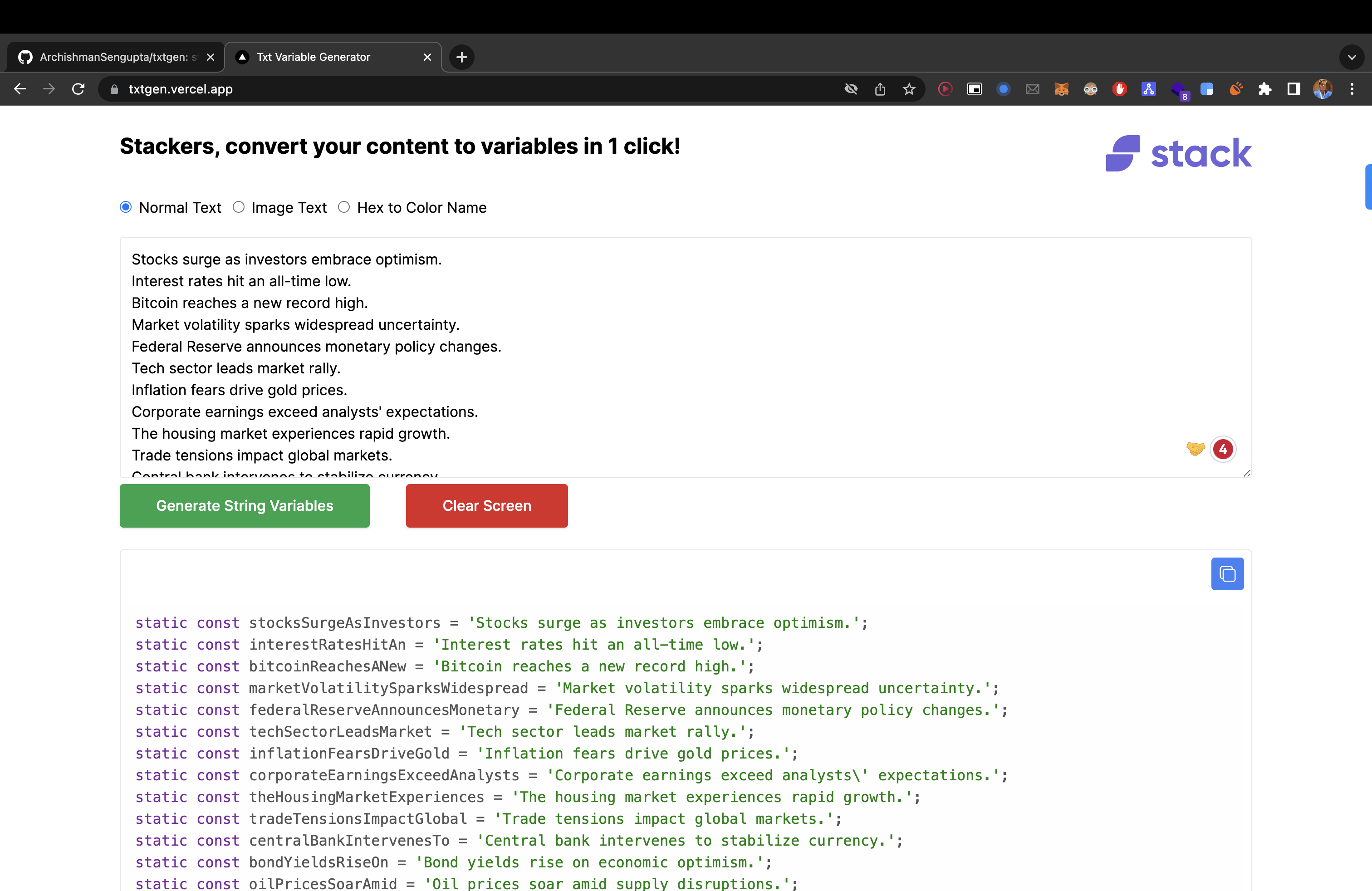Select the Normal Text radio button
The image size is (1372, 891).
125,207
